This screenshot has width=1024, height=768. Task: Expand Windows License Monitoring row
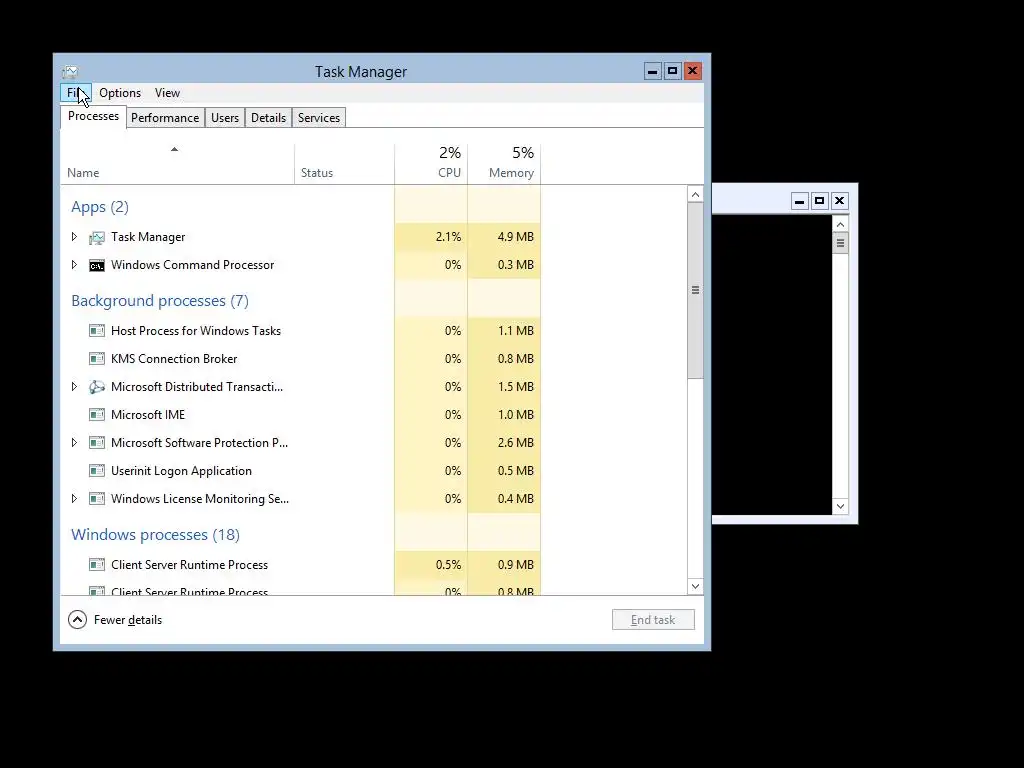[74, 500]
